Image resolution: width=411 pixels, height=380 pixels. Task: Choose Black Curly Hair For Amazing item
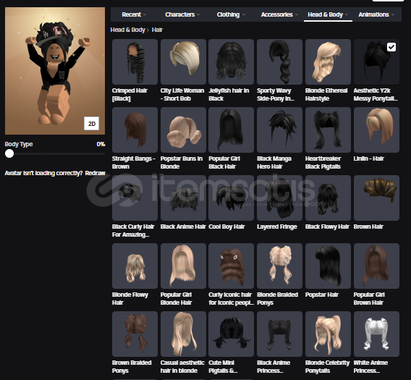(x=135, y=198)
